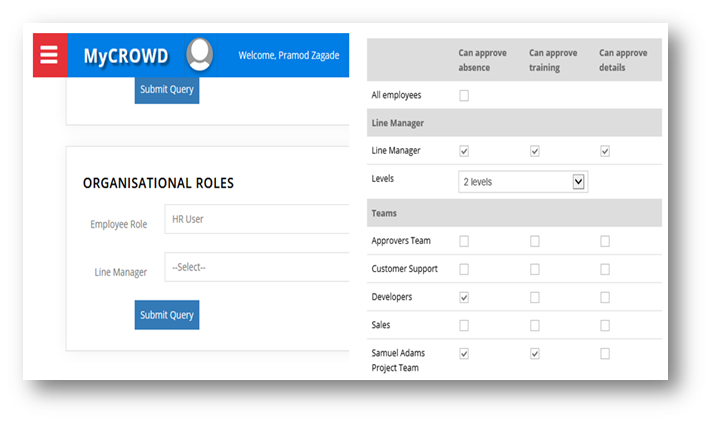The height and width of the screenshot is (423, 711).
Task: Open the red hamburger menu
Action: click(x=48, y=55)
